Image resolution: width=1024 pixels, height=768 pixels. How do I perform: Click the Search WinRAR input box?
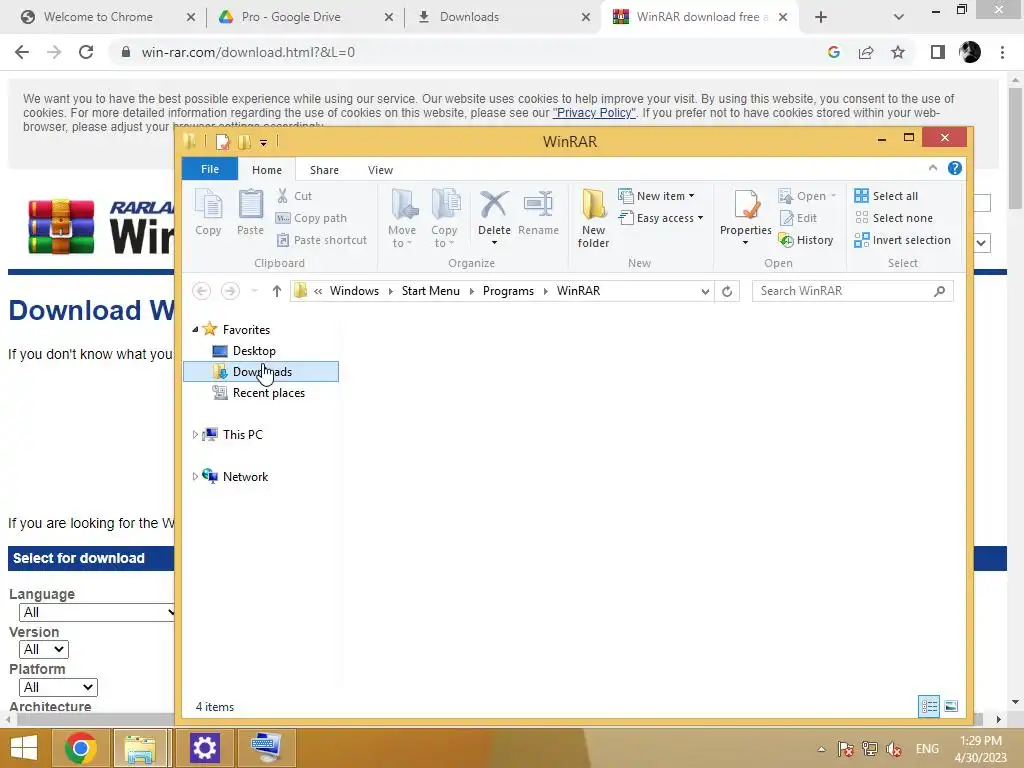tap(852, 291)
